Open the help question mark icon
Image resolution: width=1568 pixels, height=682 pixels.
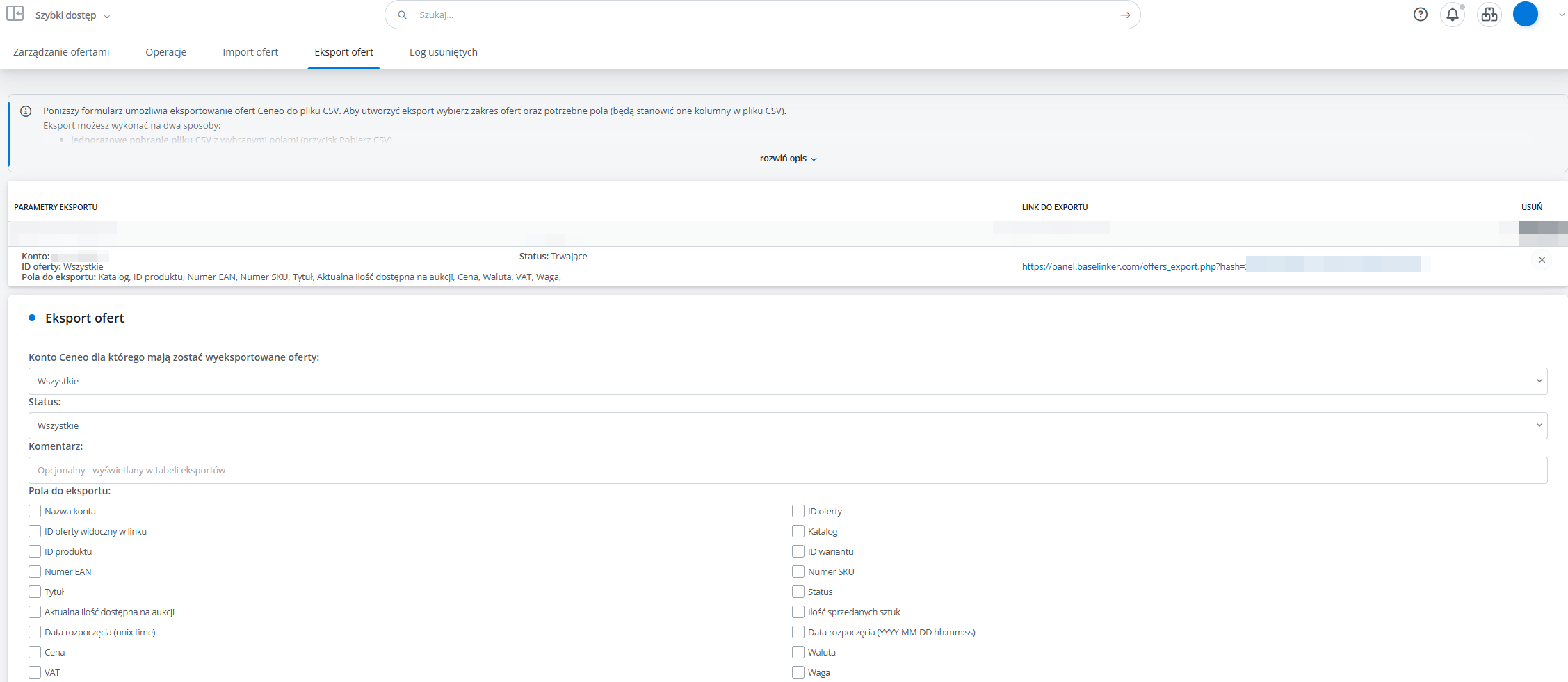click(1420, 15)
